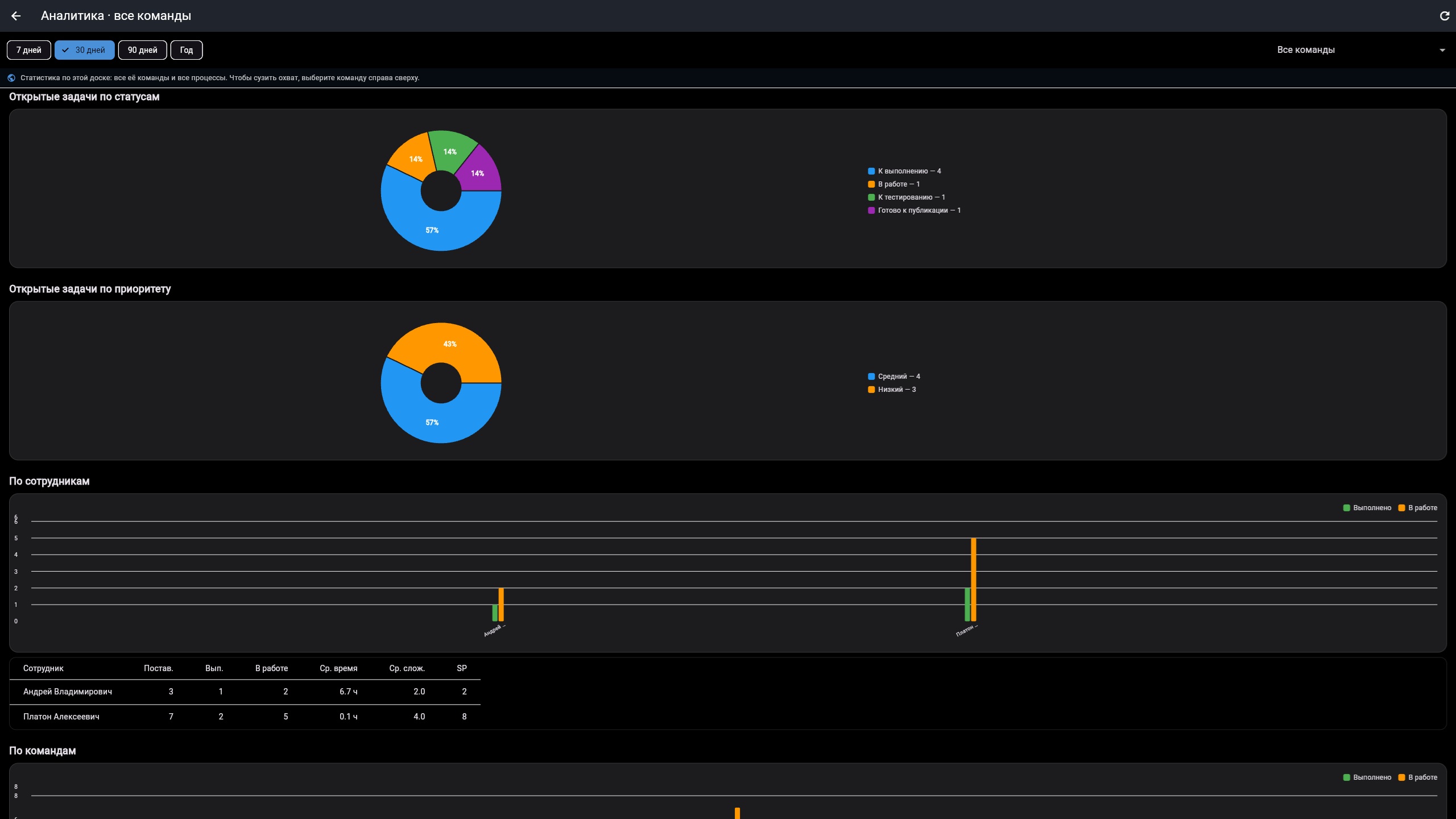Click the Вып. column header
1456x819 pixels.
tap(214, 668)
